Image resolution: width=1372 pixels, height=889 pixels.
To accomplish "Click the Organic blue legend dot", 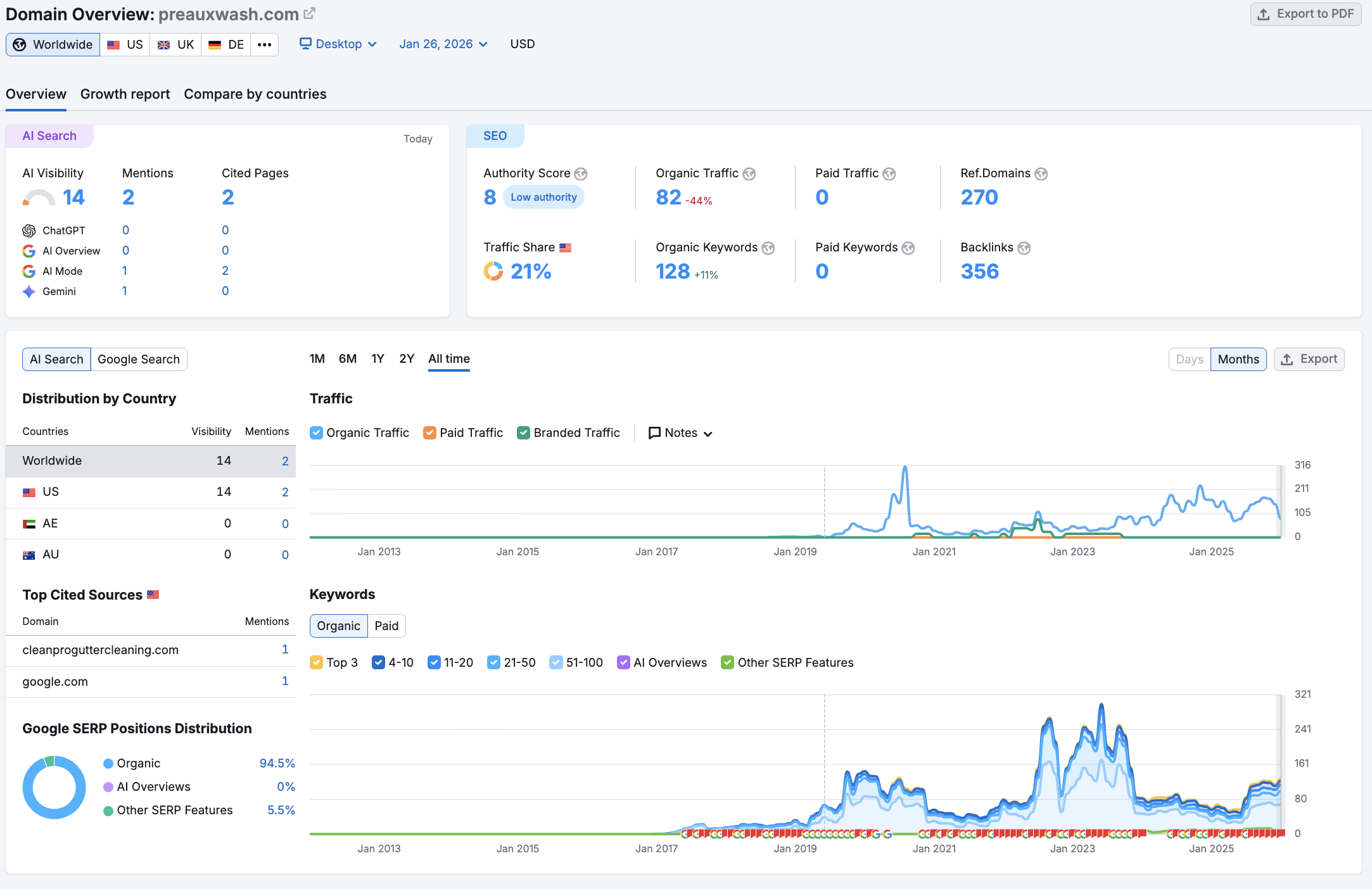I will 108,763.
